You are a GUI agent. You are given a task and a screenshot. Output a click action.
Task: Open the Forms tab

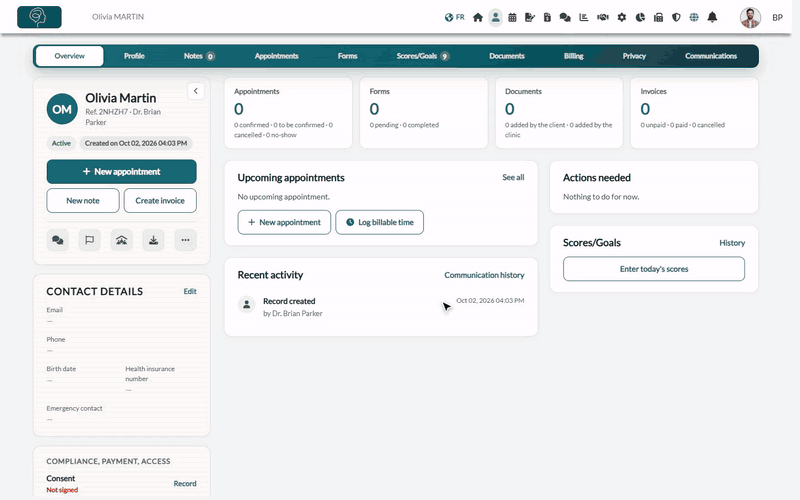[347, 56]
